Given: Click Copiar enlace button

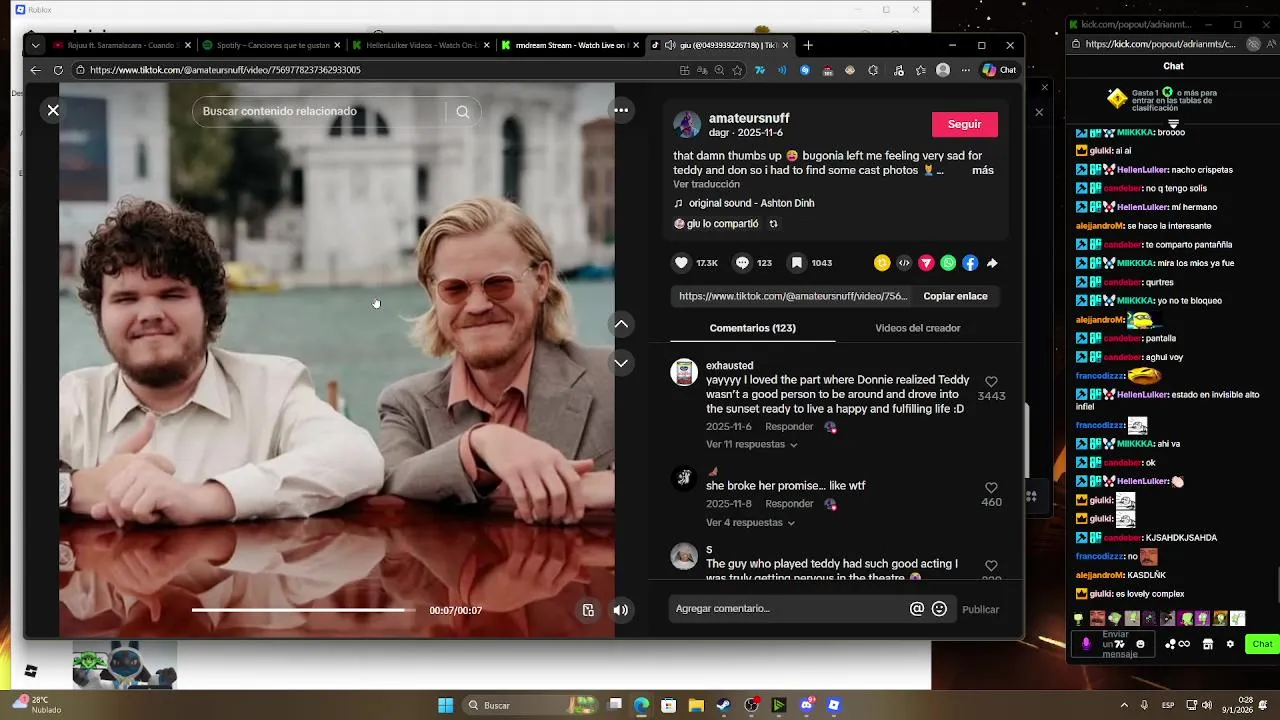Looking at the screenshot, I should point(955,296).
